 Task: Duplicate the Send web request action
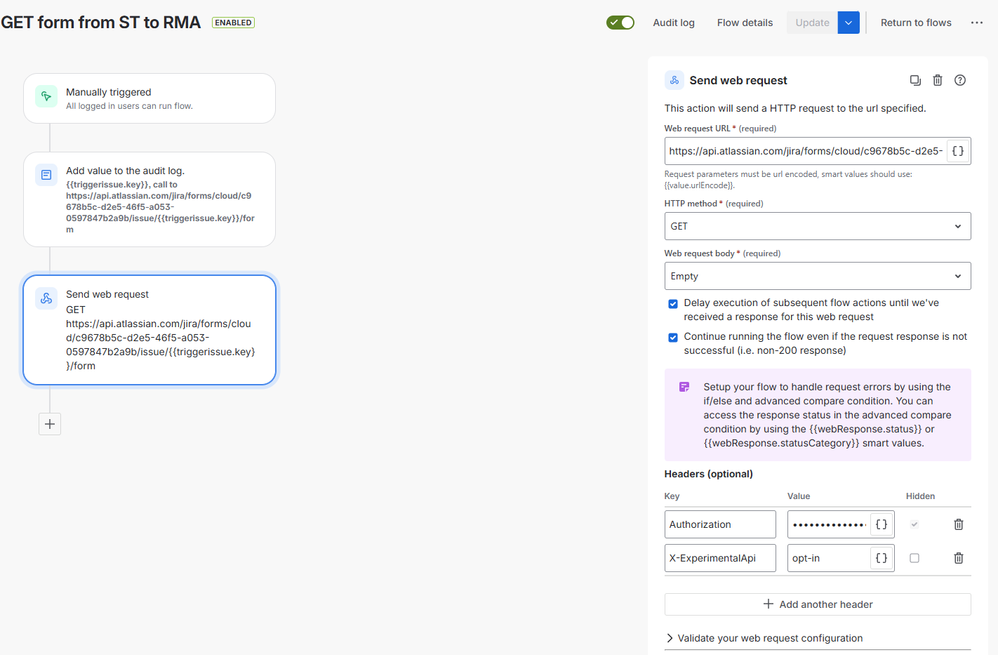pos(915,80)
